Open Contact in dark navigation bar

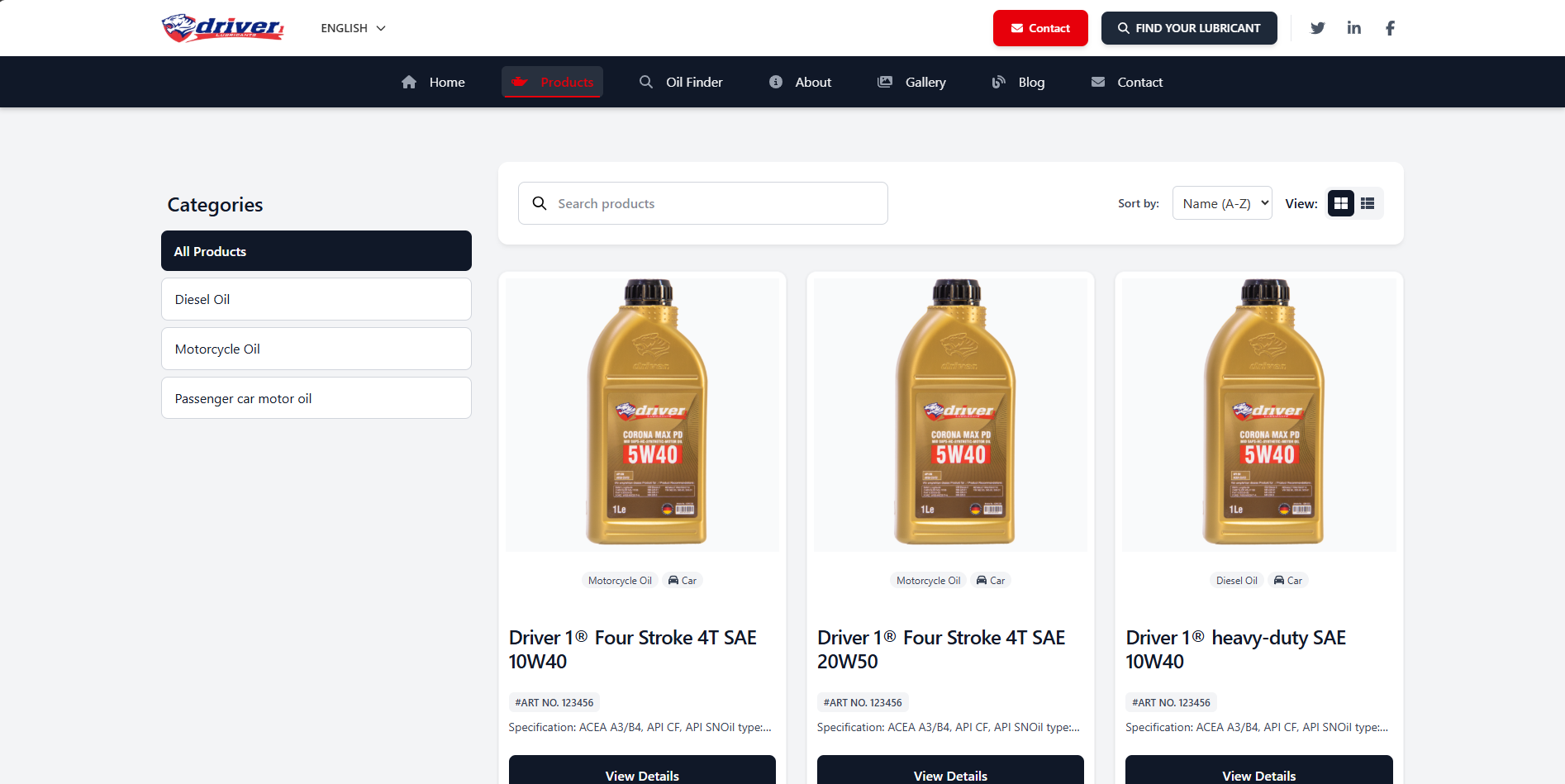[x=1127, y=82]
